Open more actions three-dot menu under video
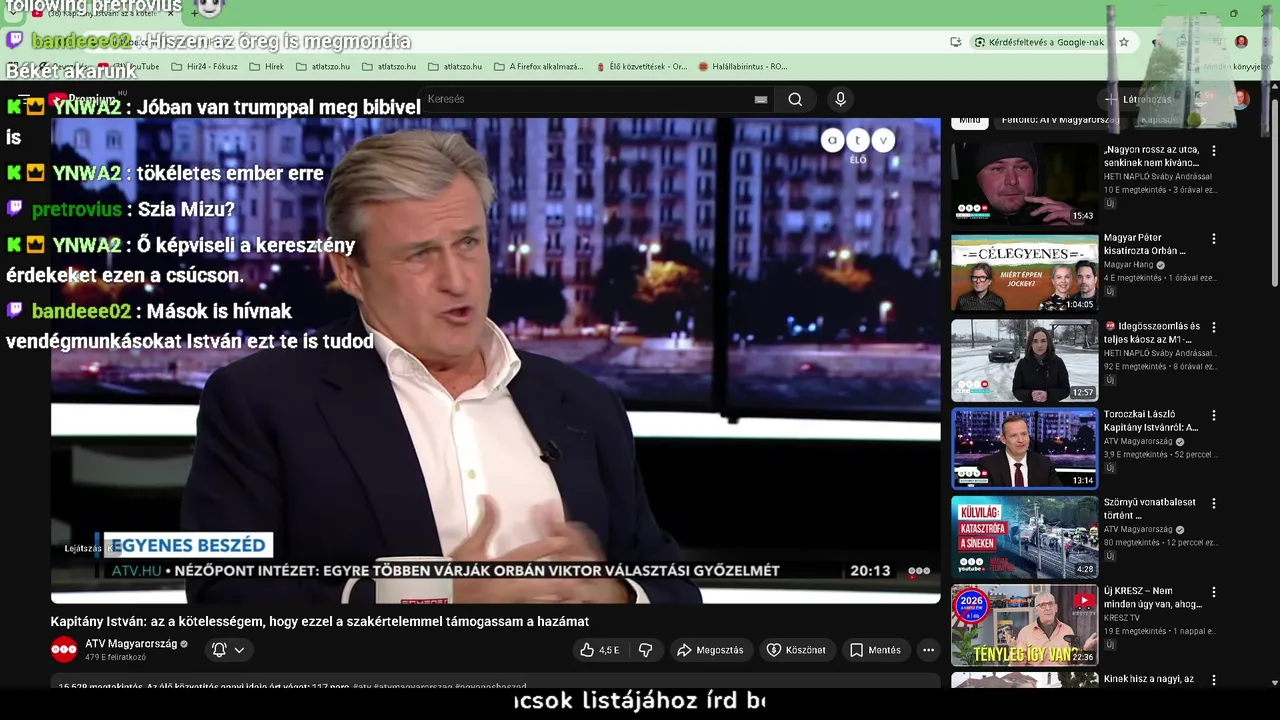 (x=928, y=650)
